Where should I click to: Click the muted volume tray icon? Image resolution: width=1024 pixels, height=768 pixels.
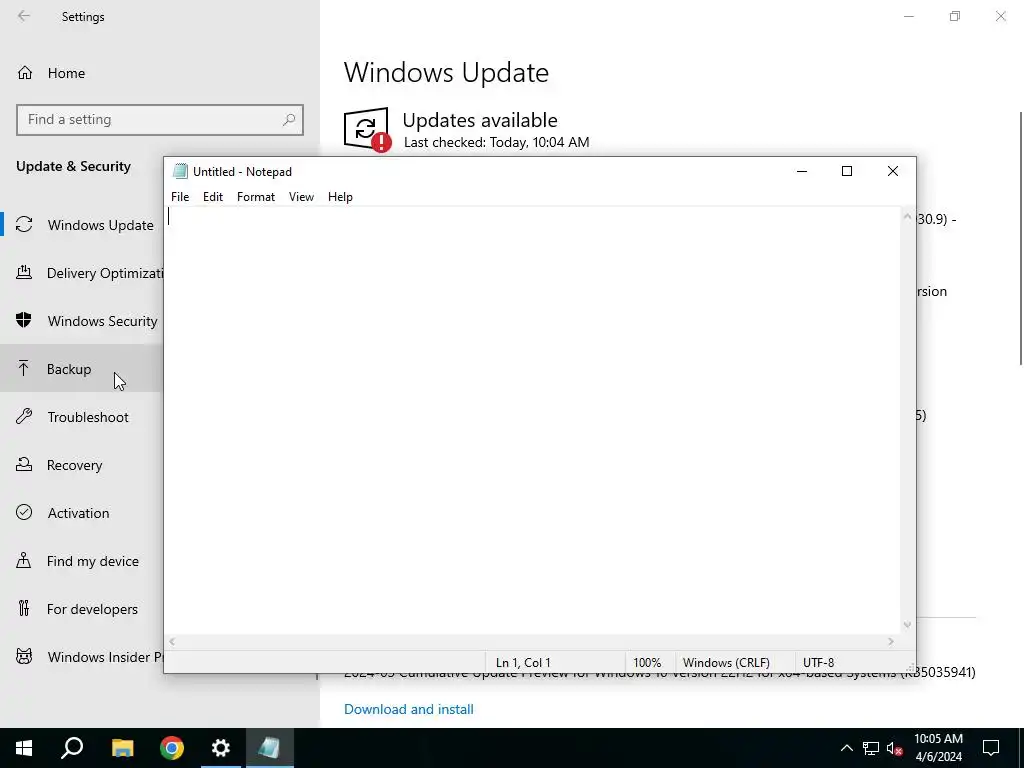(x=895, y=748)
